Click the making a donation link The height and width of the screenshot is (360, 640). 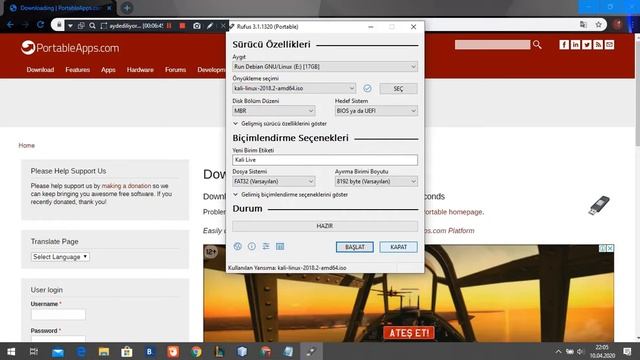click(x=126, y=186)
